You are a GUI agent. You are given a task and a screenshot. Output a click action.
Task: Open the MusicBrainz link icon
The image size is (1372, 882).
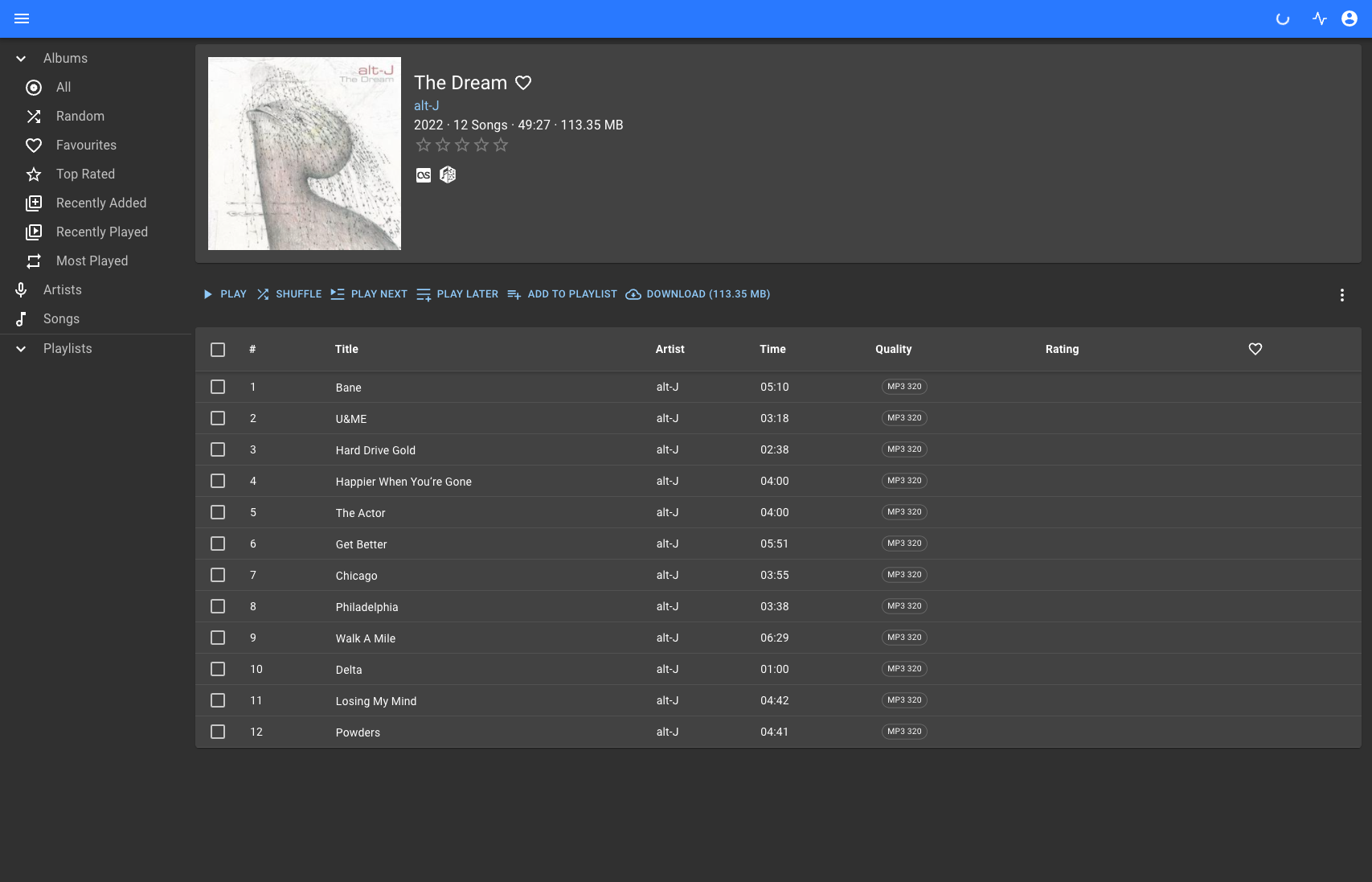point(448,174)
